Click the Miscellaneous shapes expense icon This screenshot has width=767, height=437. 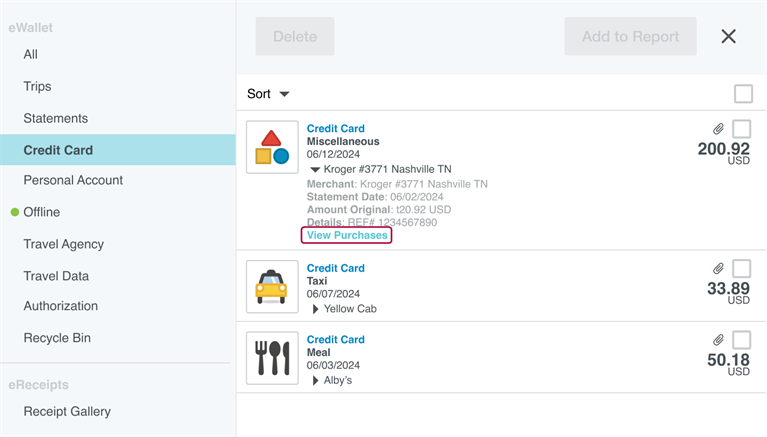(x=272, y=147)
